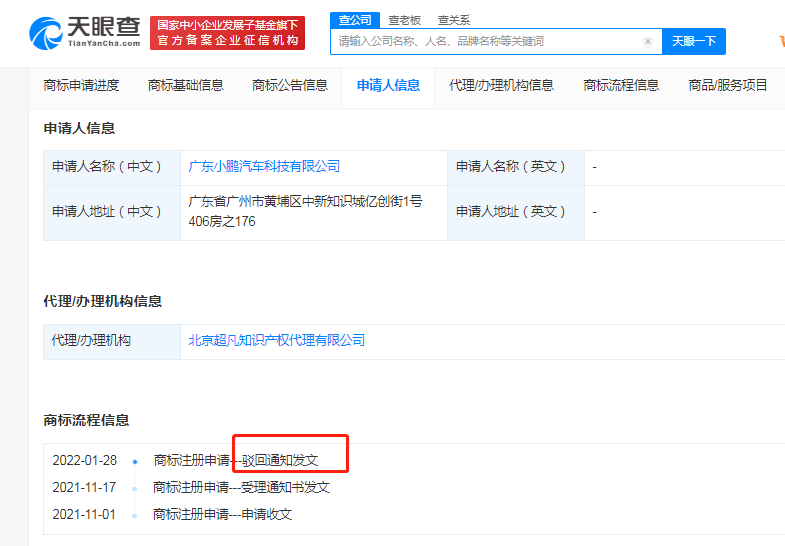Open the 广东小鹏汽车科技有限公司 company link
The image size is (785, 546).
264,167
